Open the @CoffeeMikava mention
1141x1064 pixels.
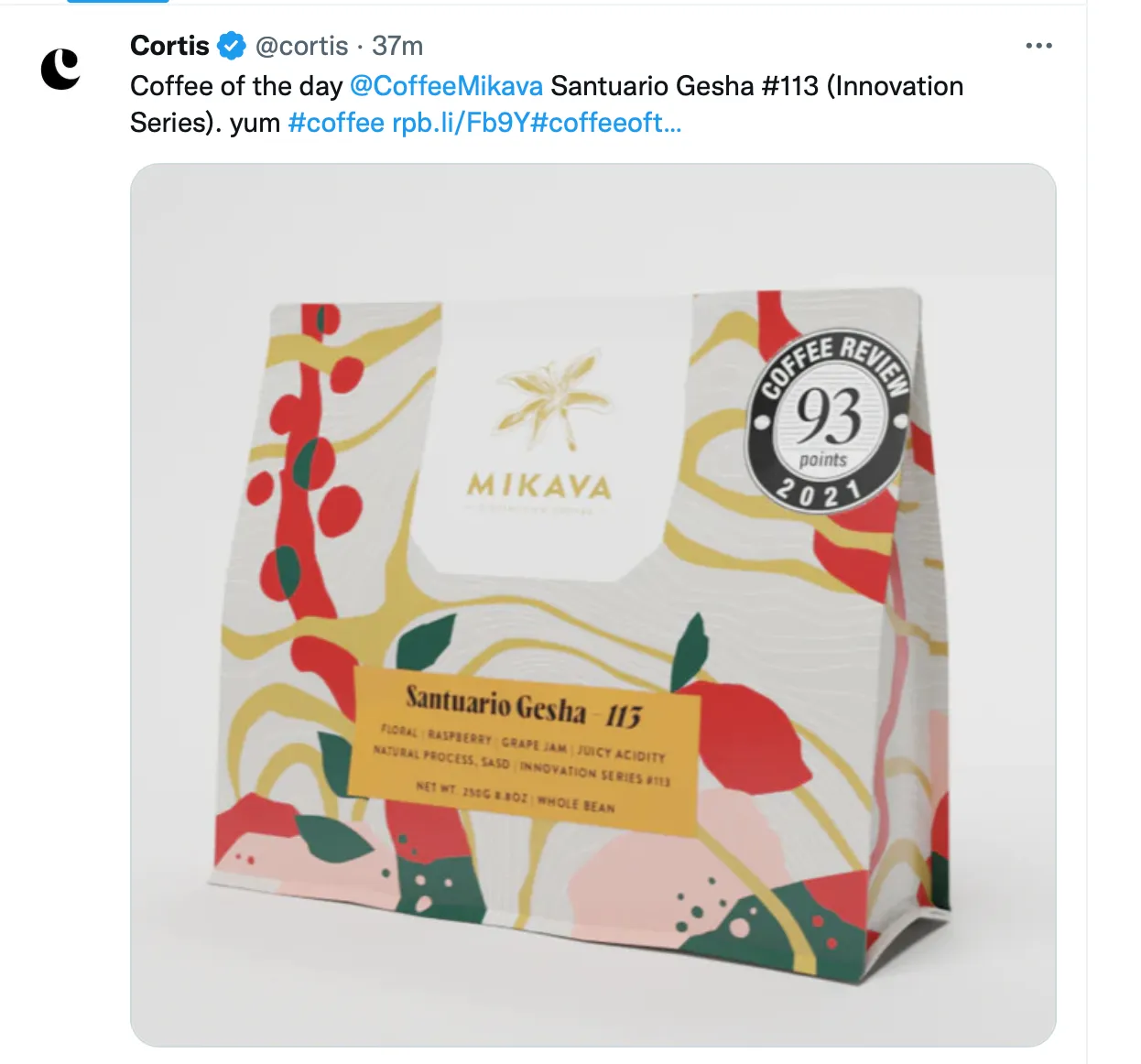pyautogui.click(x=446, y=86)
